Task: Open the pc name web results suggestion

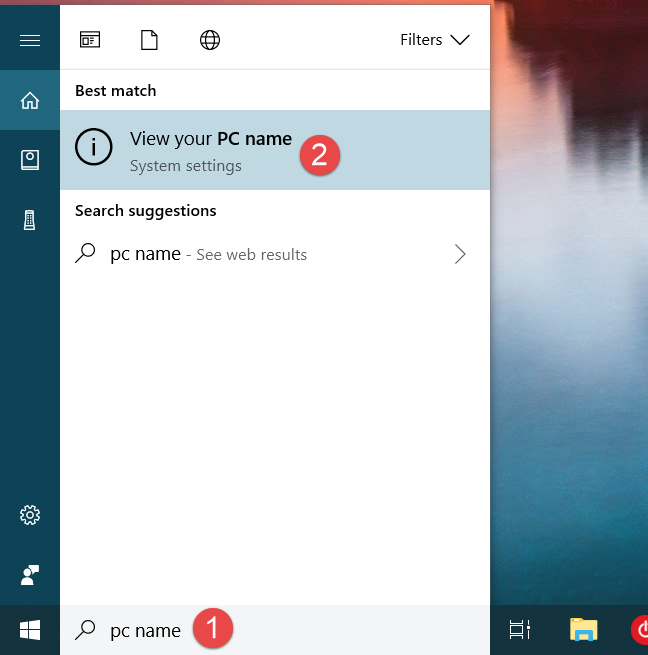Action: click(x=275, y=254)
